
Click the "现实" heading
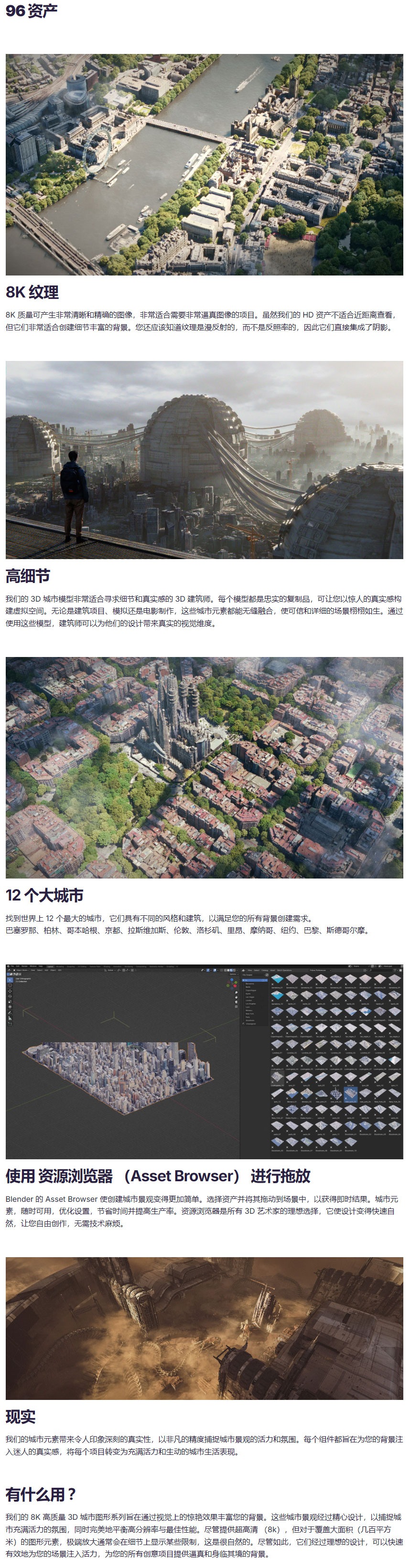pyautogui.click(x=21, y=1417)
